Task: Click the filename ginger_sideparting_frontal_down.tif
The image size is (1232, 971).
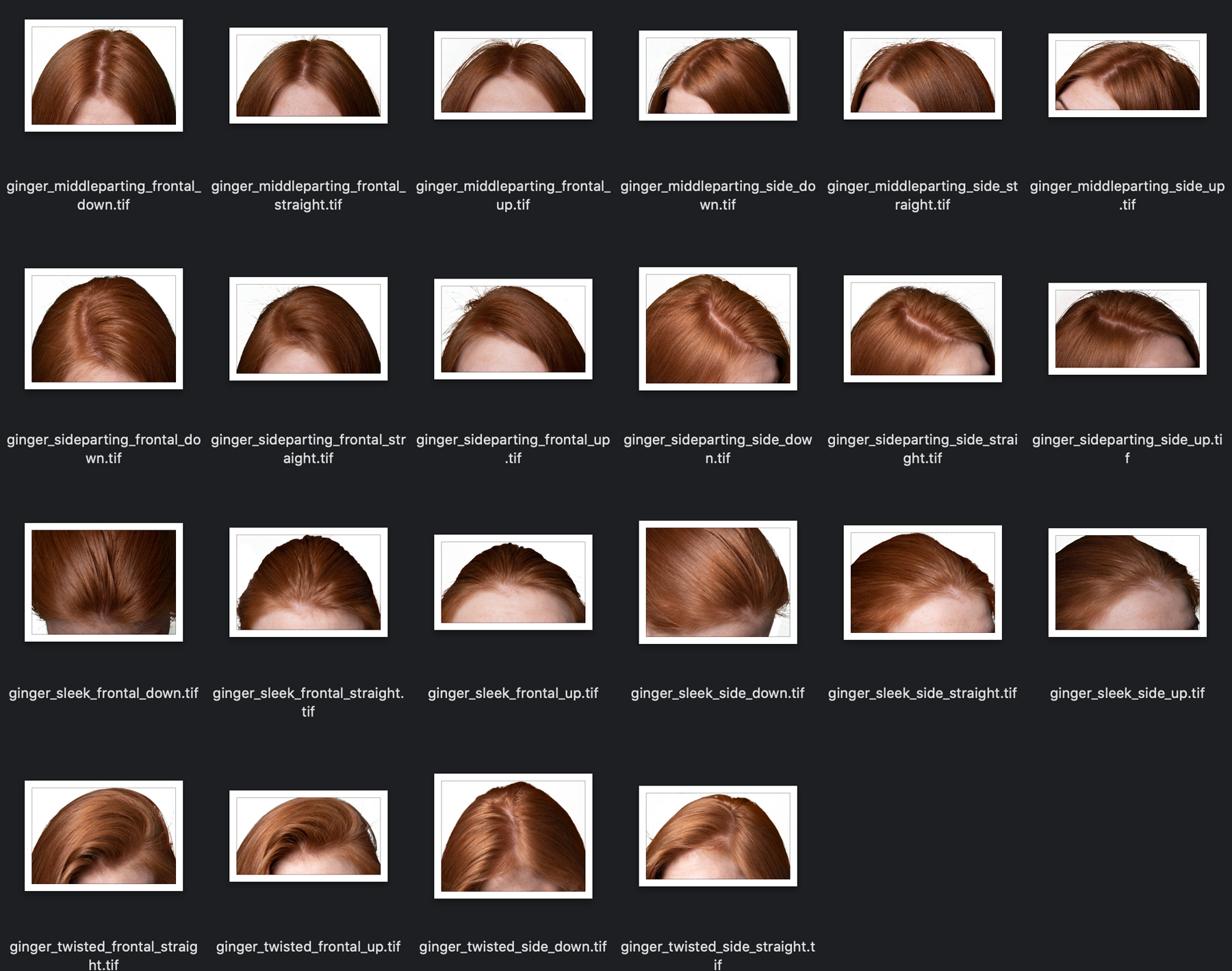Action: coord(103,449)
